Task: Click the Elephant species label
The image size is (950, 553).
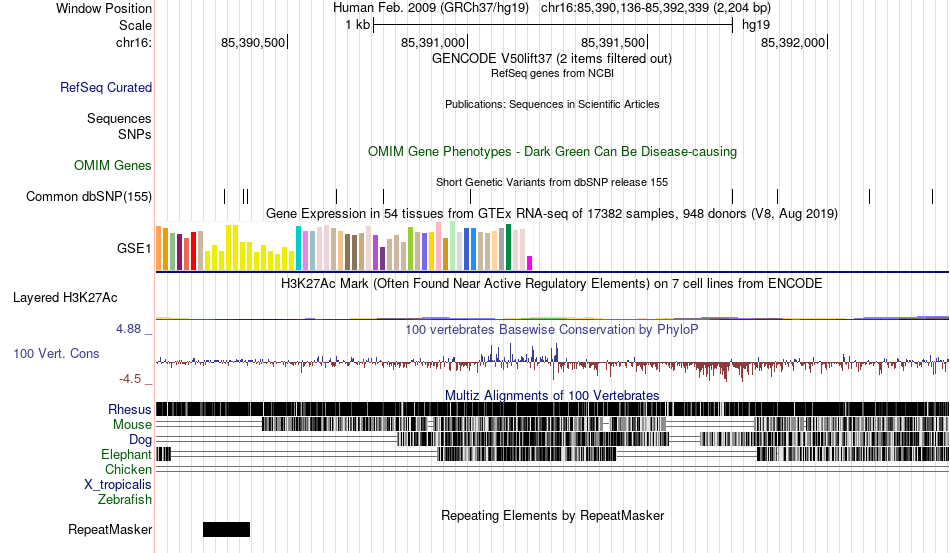Action: [x=126, y=454]
